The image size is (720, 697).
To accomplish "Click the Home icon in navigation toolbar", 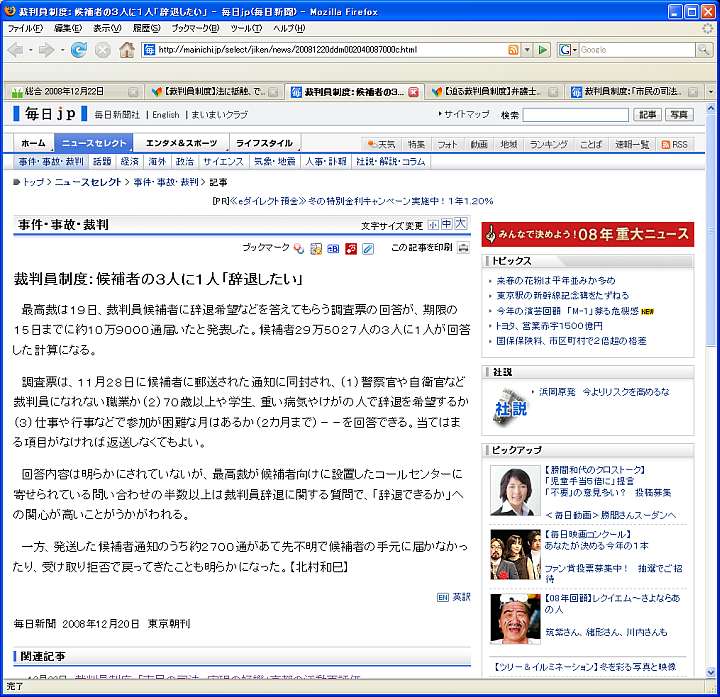I will click(127, 49).
